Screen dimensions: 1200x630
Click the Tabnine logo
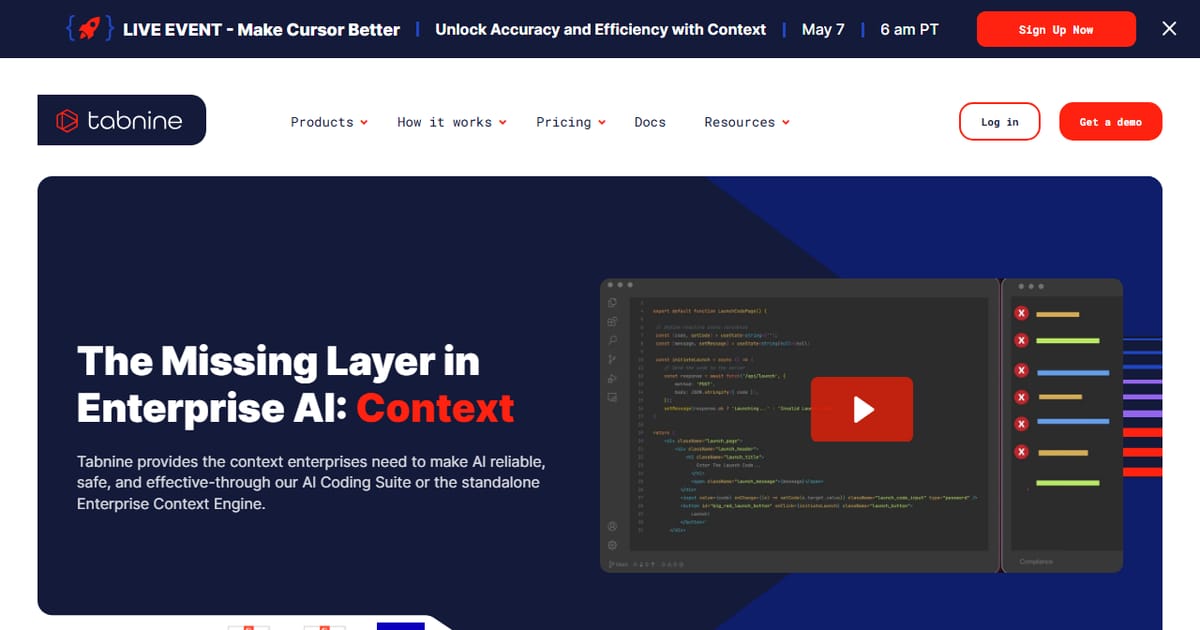point(122,120)
